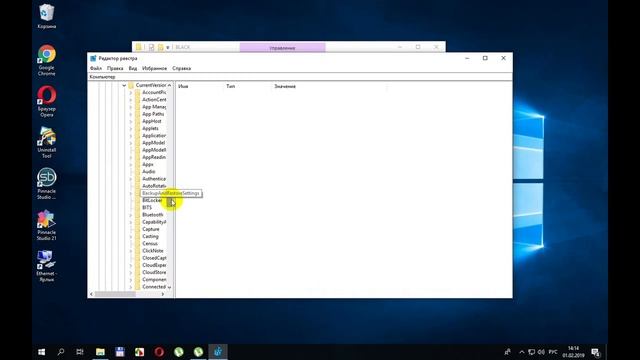Expand the Casting key

pyautogui.click(x=131, y=237)
